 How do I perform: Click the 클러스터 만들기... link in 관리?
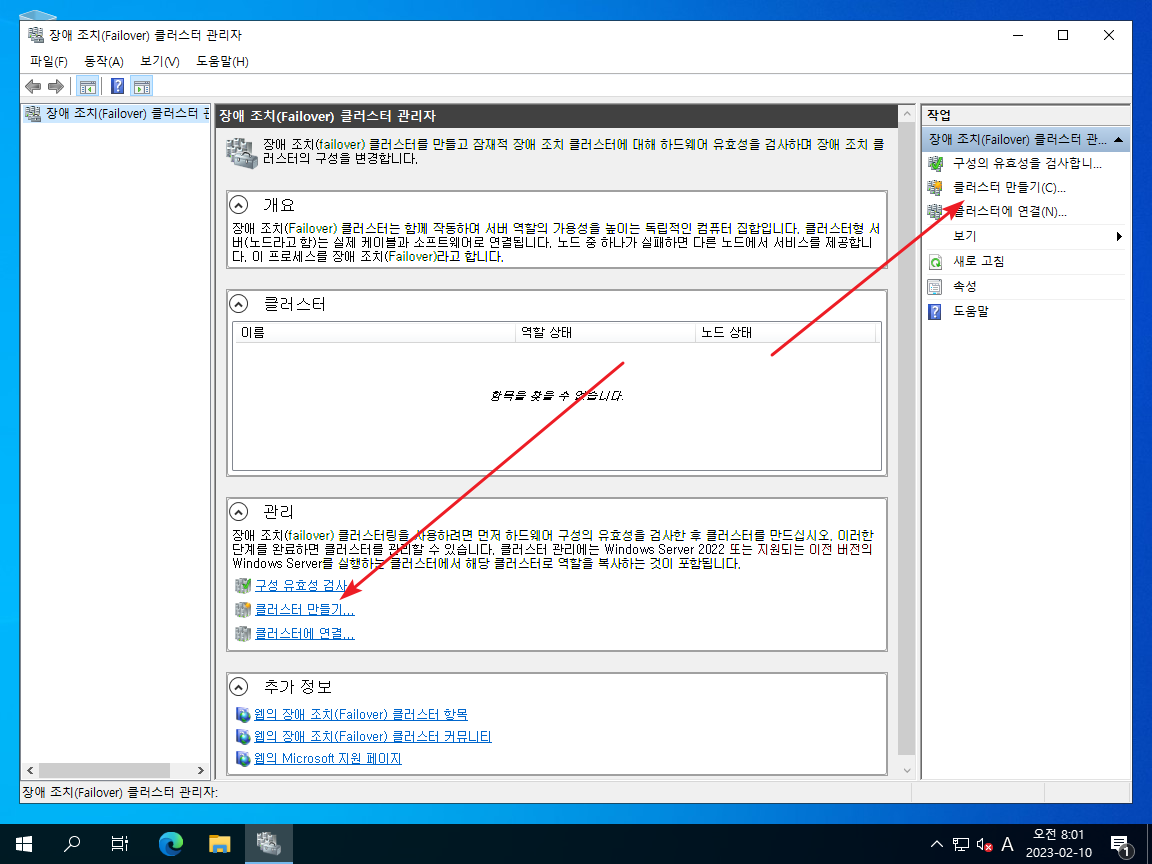click(x=304, y=610)
